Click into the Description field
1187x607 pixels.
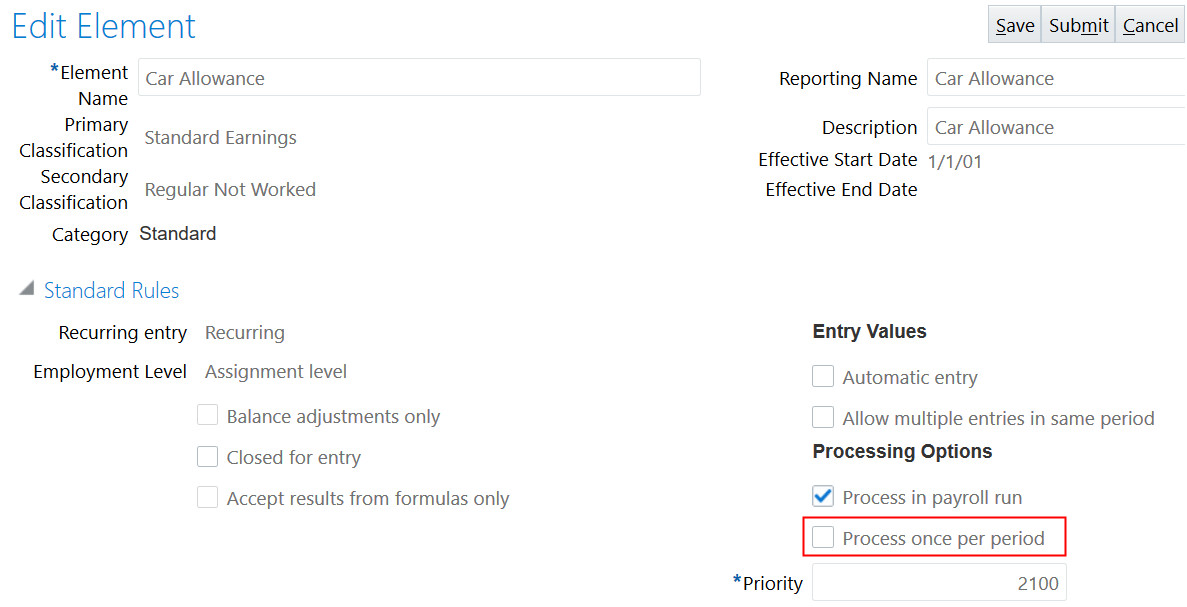pos(1056,127)
